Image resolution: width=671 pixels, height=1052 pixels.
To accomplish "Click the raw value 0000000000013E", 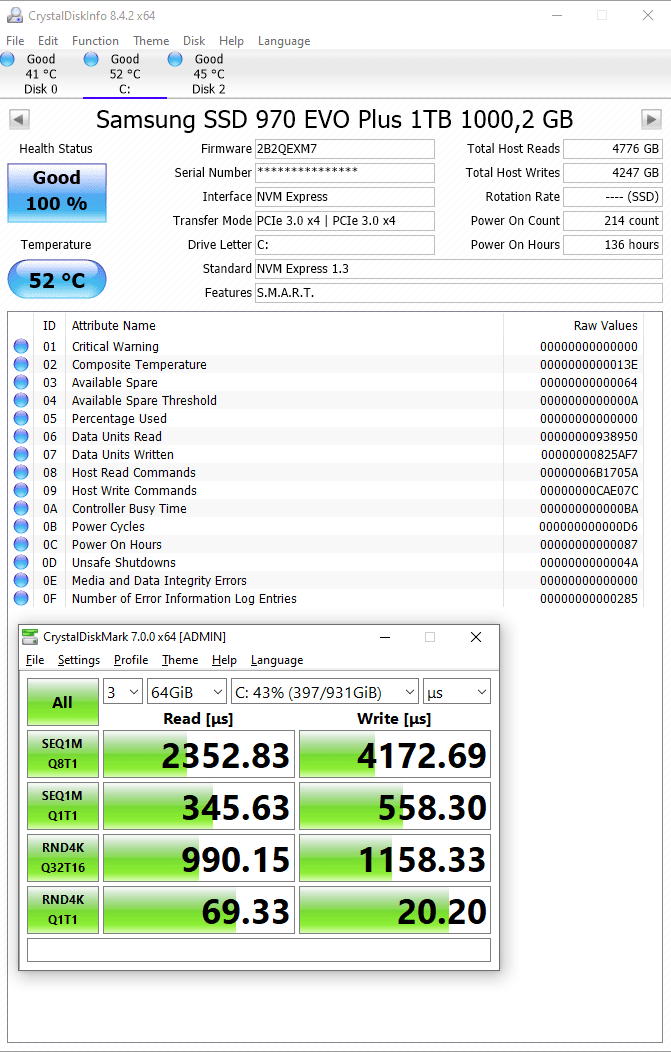I will click(589, 365).
